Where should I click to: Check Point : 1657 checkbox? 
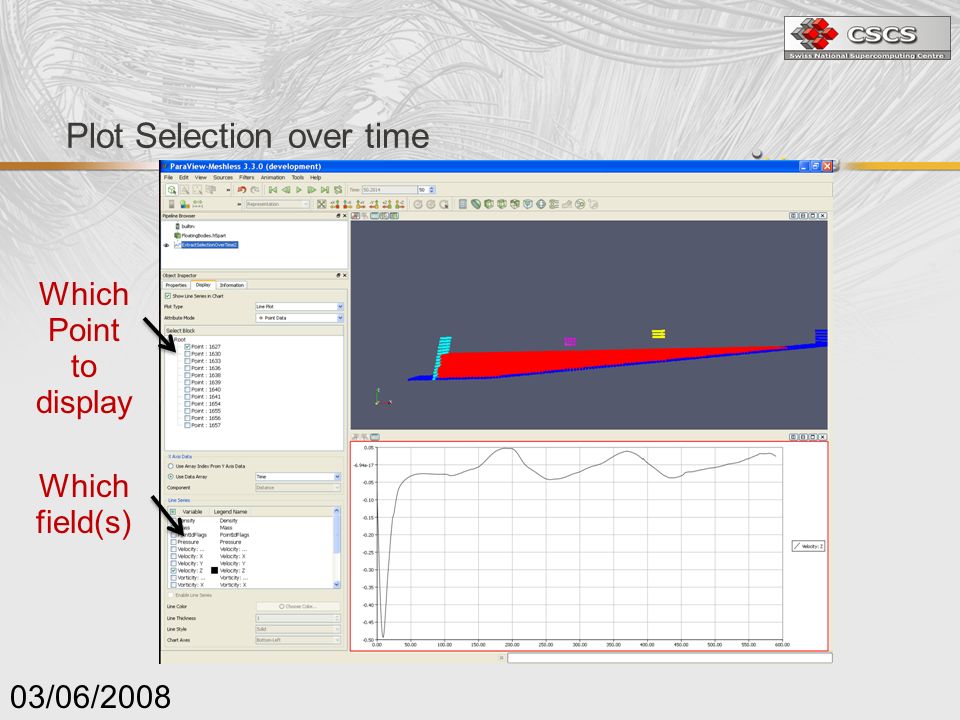[x=187, y=425]
